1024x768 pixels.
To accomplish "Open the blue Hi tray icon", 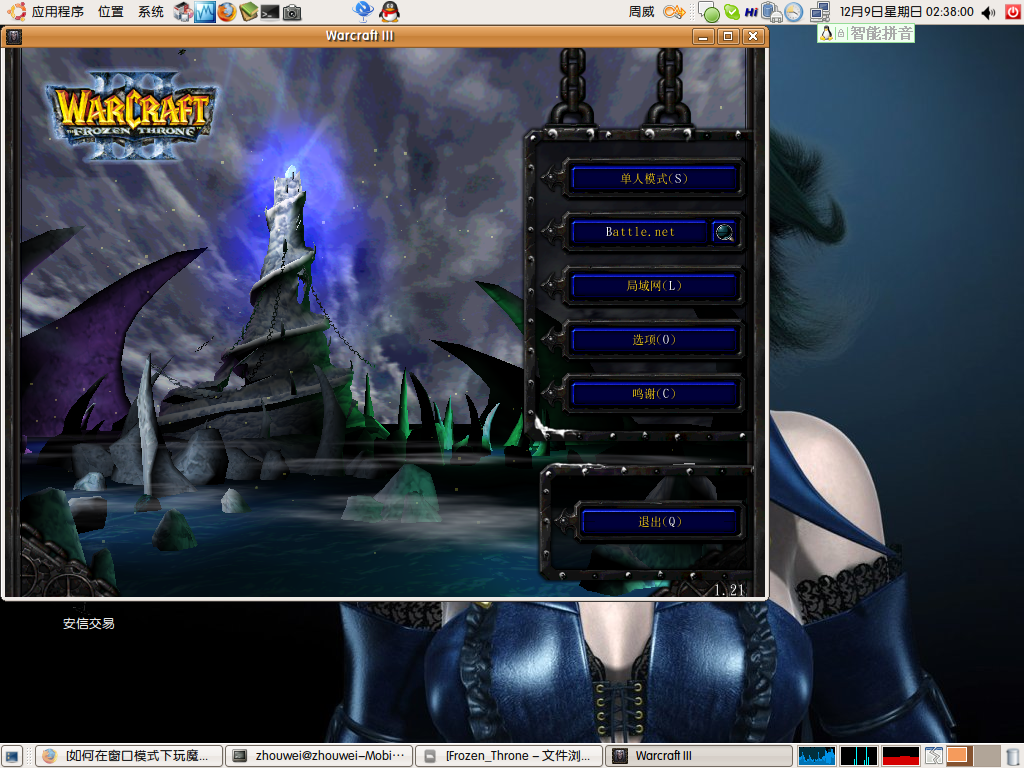I will click(751, 12).
